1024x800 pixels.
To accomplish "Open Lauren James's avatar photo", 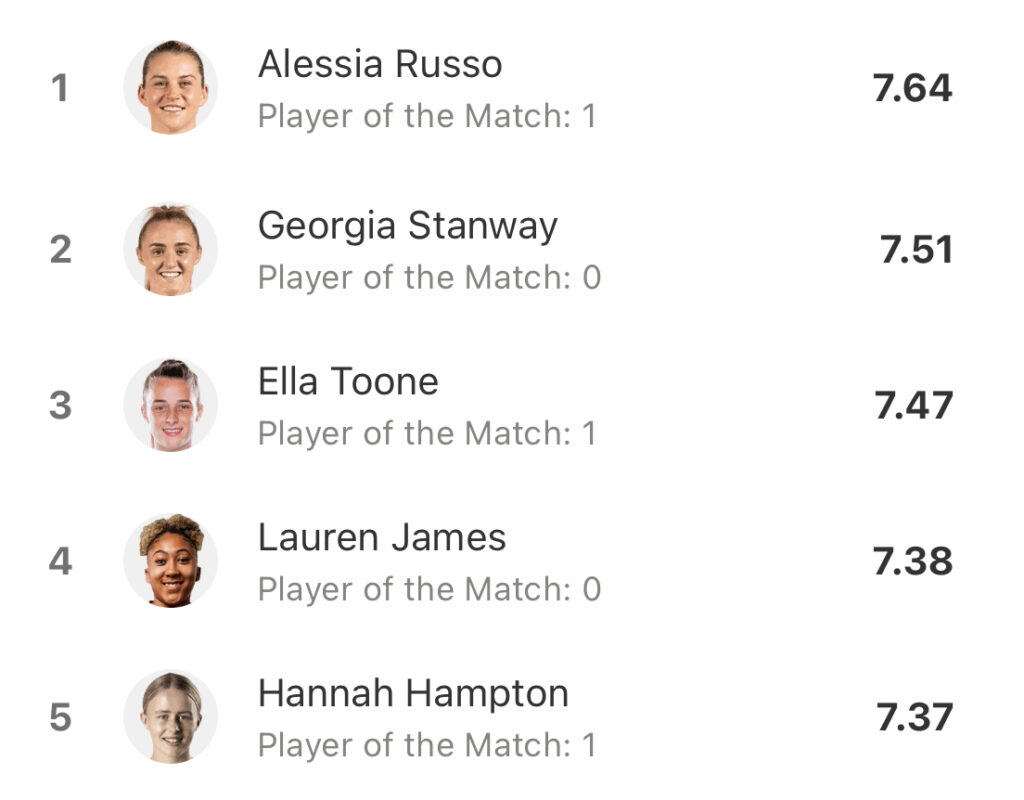I will tap(170, 560).
